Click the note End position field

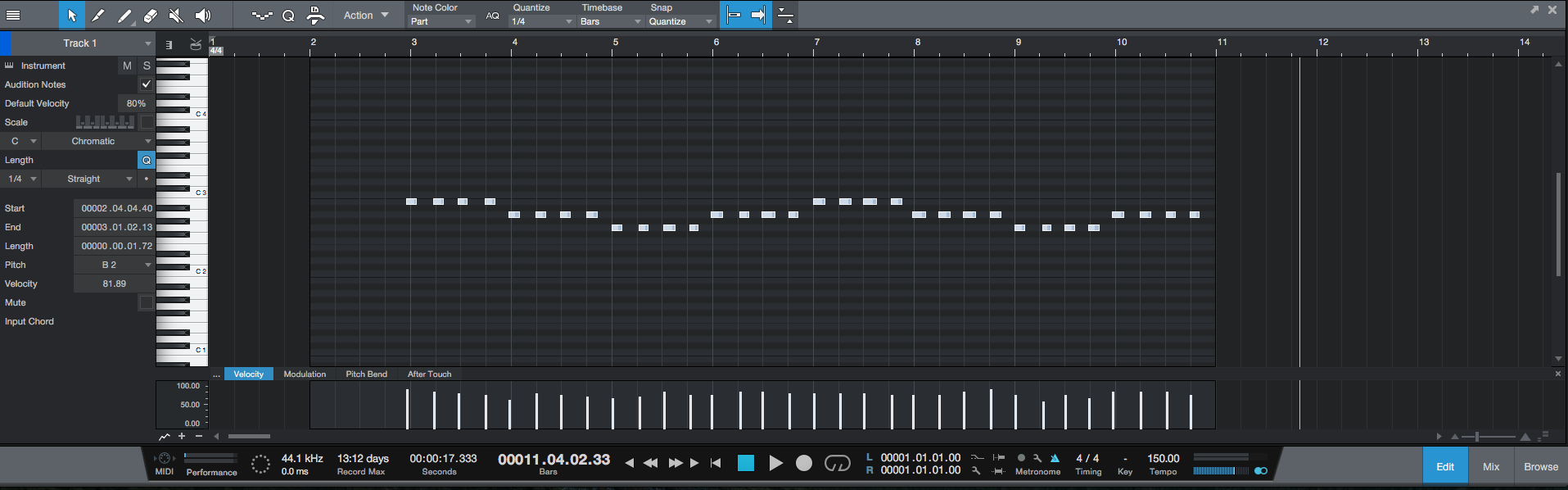click(x=115, y=227)
